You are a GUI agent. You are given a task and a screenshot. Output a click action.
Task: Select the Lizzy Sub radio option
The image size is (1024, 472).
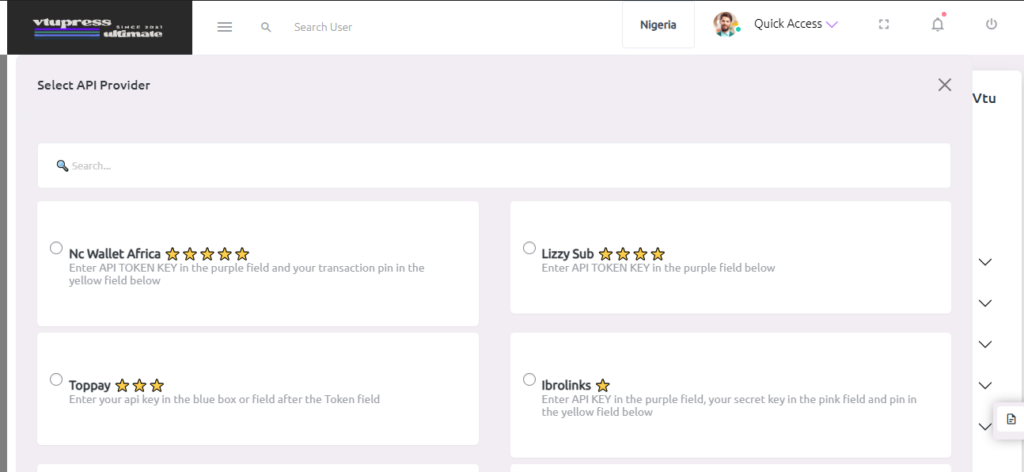coord(529,248)
